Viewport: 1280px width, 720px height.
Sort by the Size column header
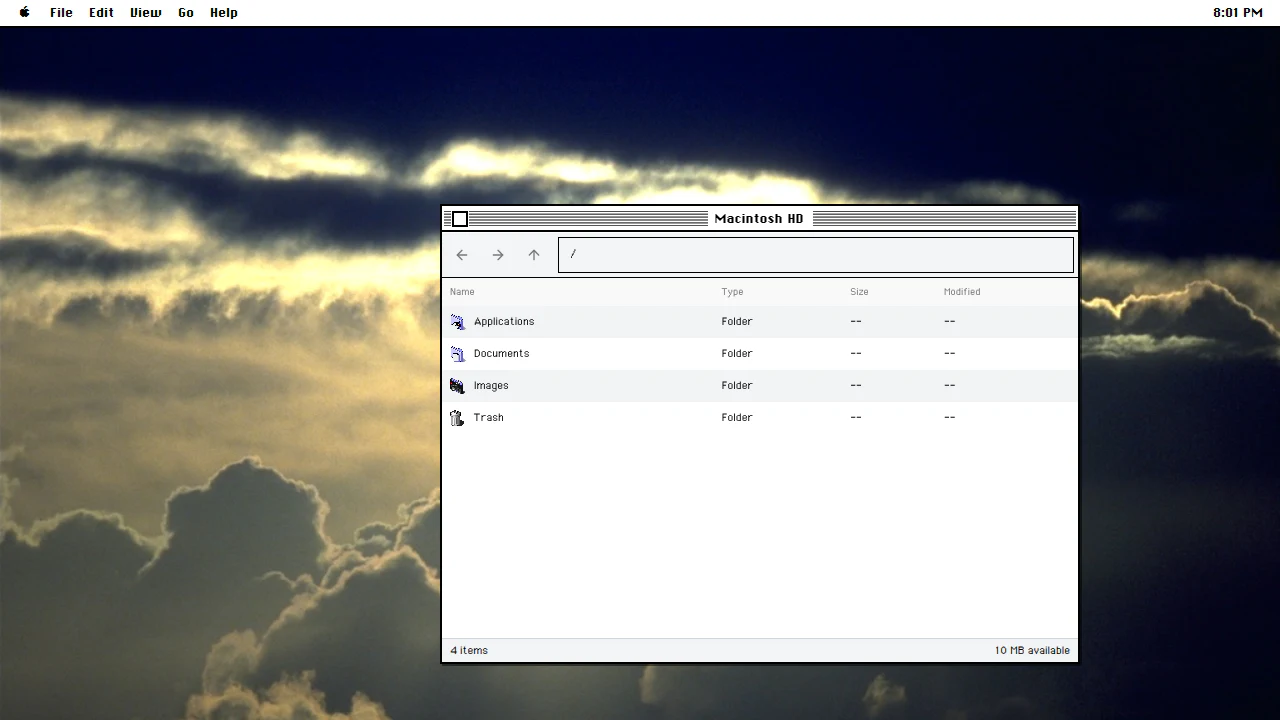[859, 292]
